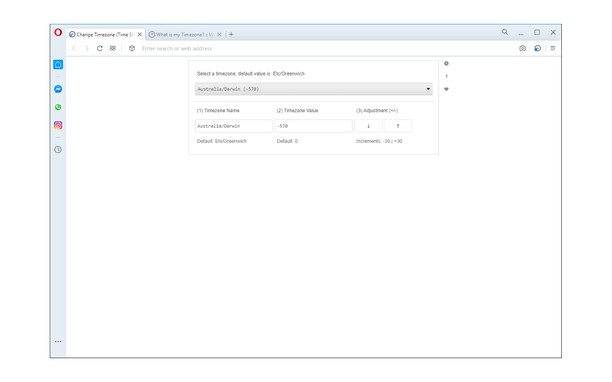612x382 pixels.
Task: Expand the sidebar three-dots setup menu
Action: pyautogui.click(x=58, y=341)
